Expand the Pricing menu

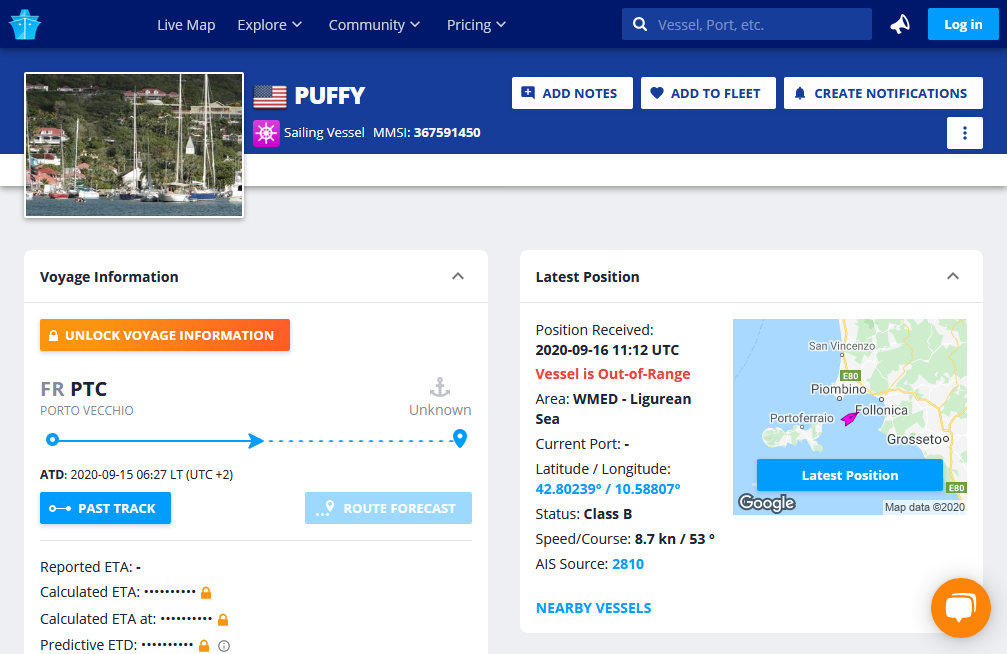pos(476,24)
